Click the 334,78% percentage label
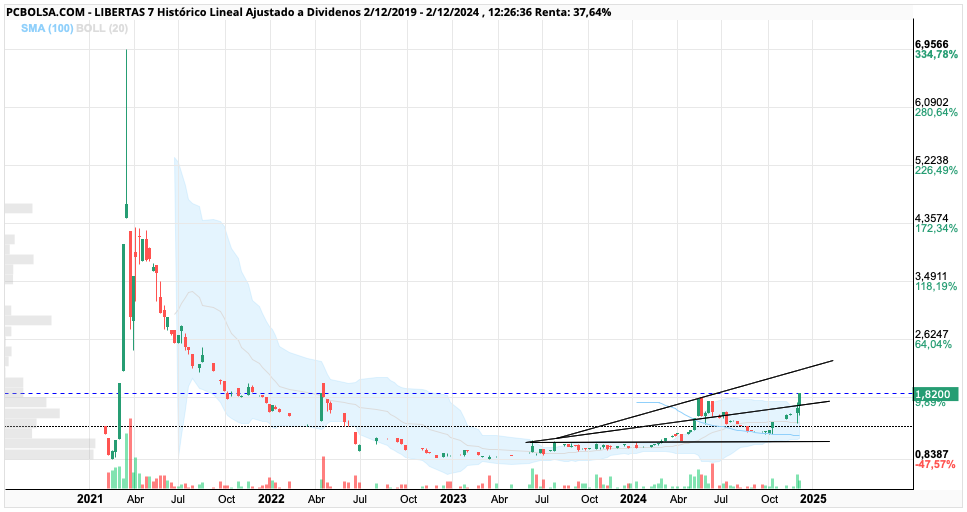This screenshot has height=512, width=967. (x=936, y=54)
